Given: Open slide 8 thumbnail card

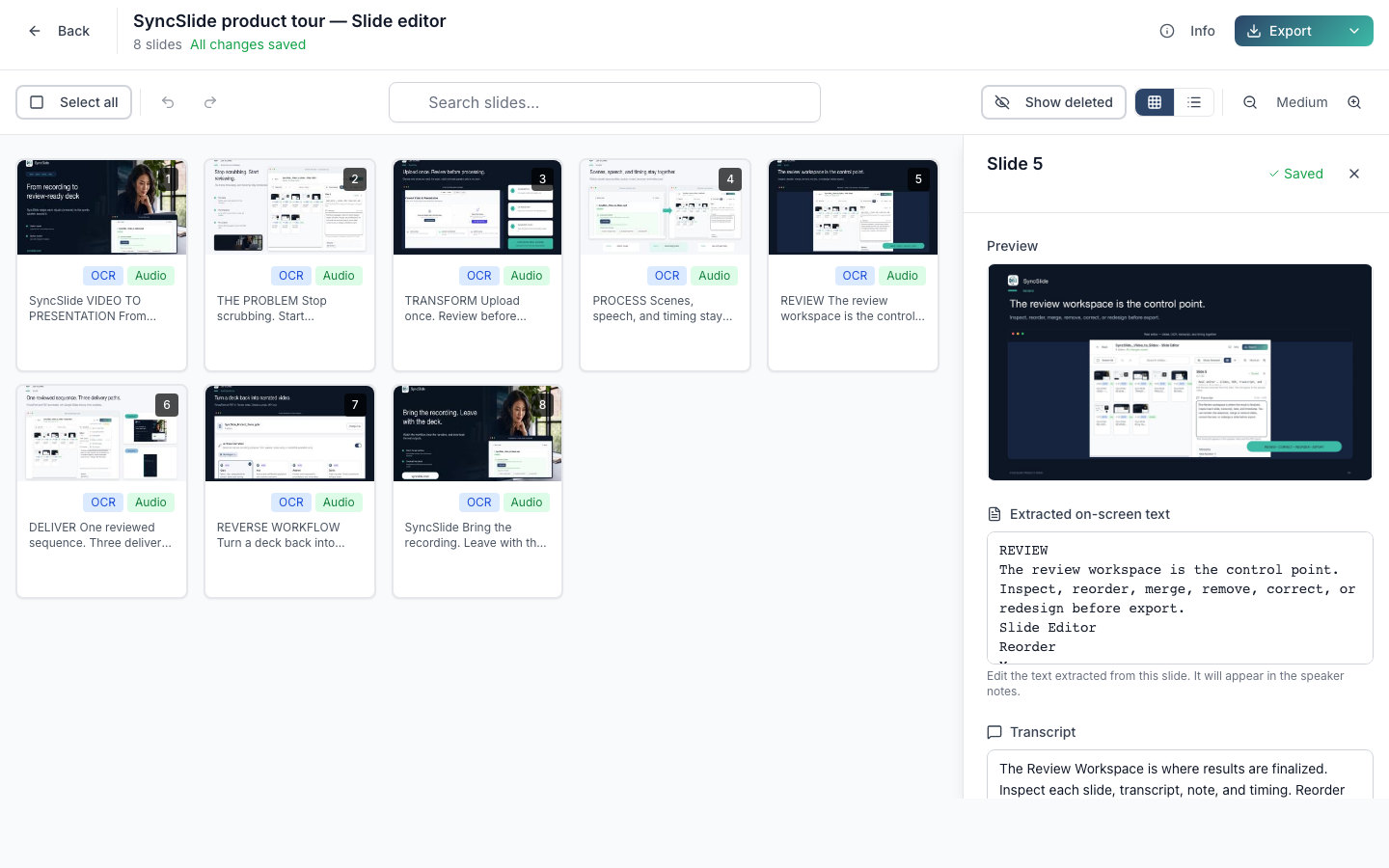Looking at the screenshot, I should tap(477, 492).
